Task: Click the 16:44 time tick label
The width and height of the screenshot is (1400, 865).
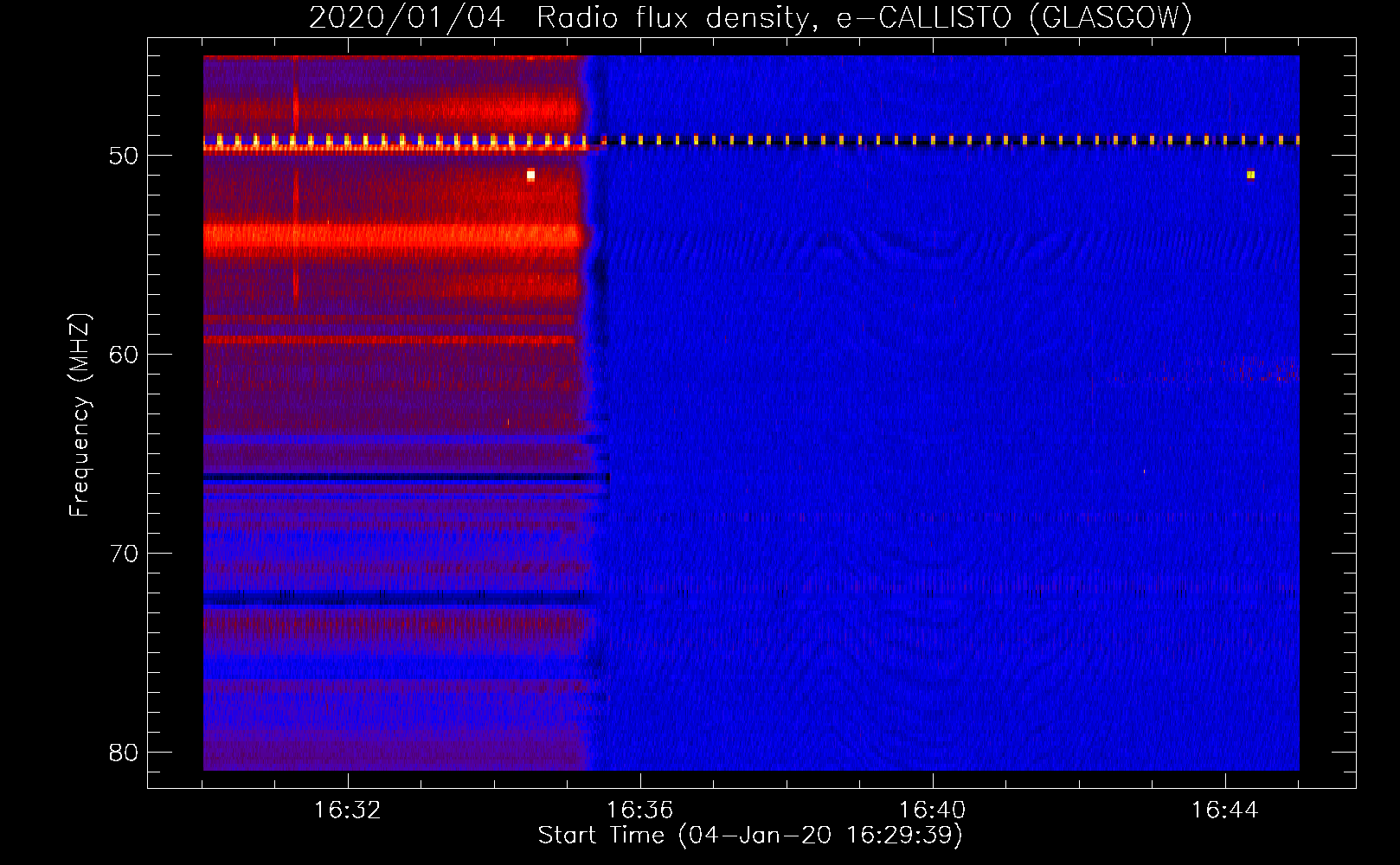Action: tap(1224, 810)
